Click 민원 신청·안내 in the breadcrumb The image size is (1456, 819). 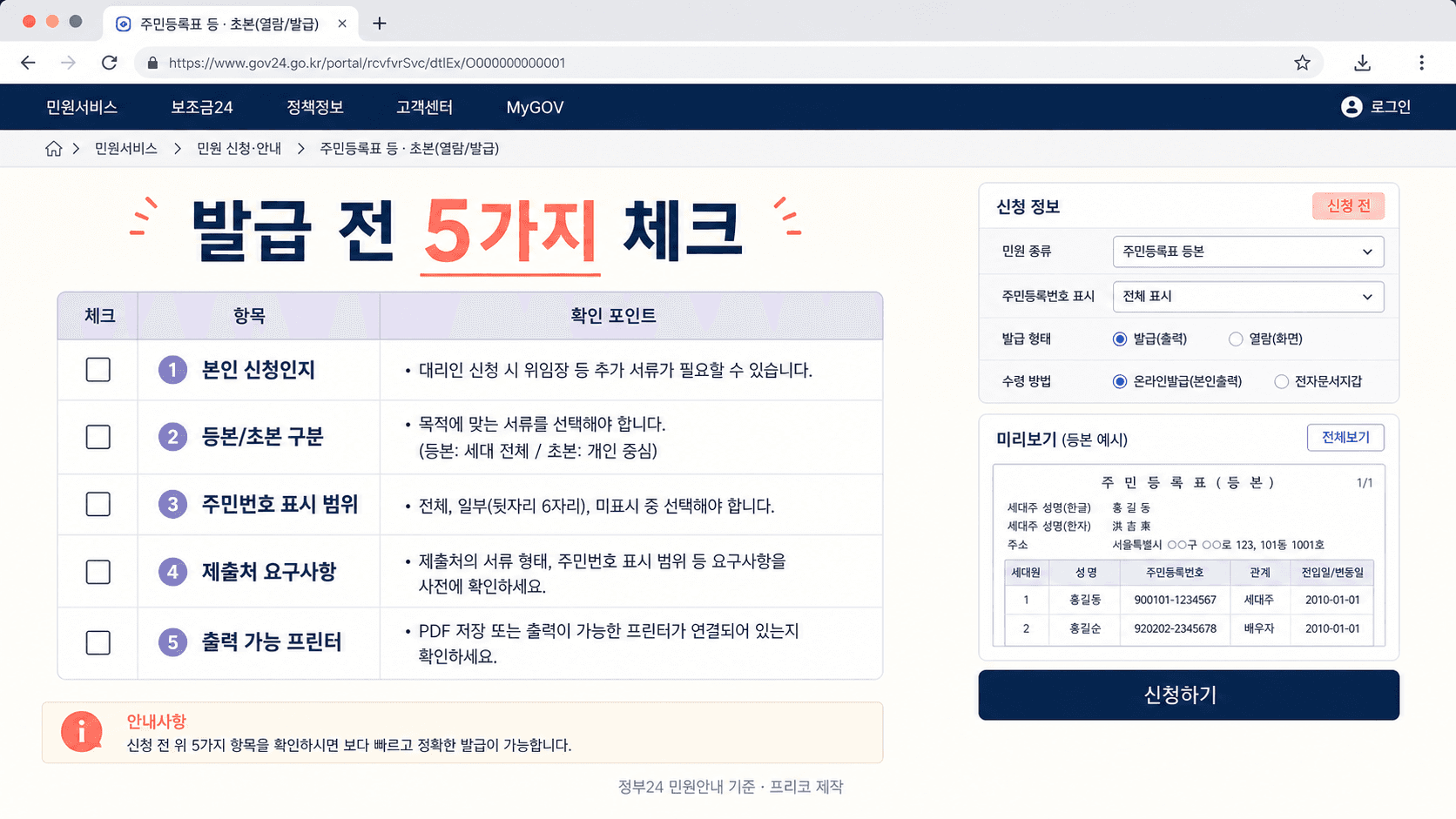(x=239, y=149)
